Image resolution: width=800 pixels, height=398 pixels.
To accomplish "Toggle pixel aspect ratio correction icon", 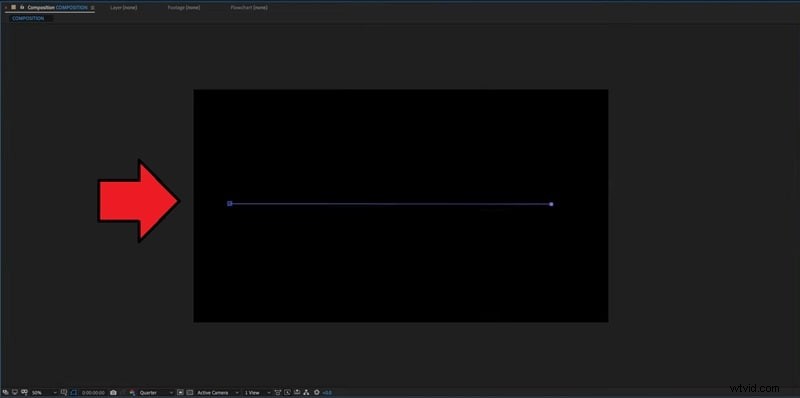I will 278,392.
